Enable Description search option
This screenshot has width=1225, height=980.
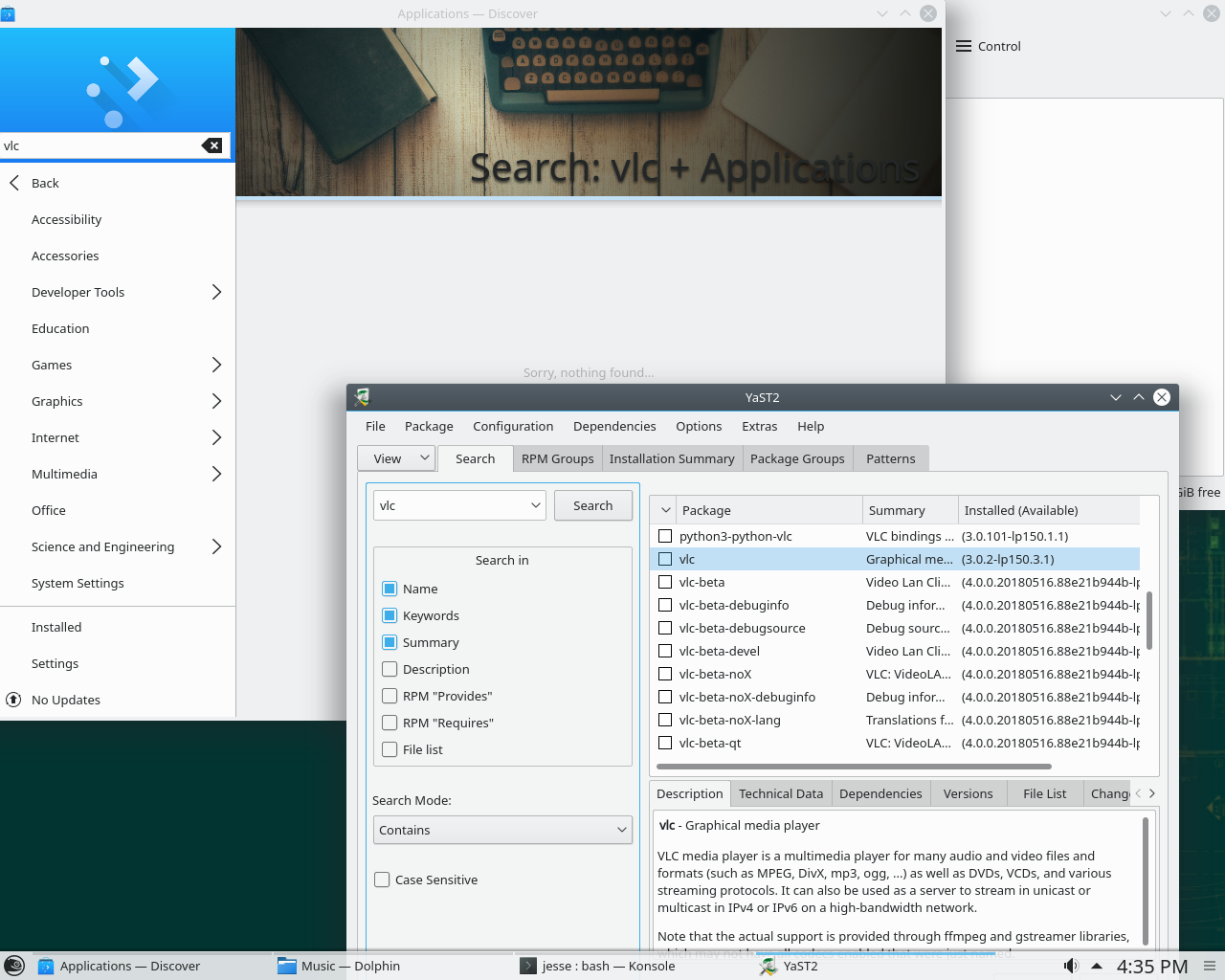pyautogui.click(x=390, y=669)
